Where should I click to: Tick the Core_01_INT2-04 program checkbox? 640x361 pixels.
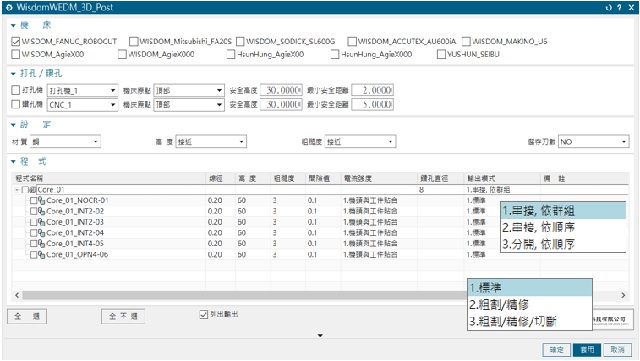(33, 233)
